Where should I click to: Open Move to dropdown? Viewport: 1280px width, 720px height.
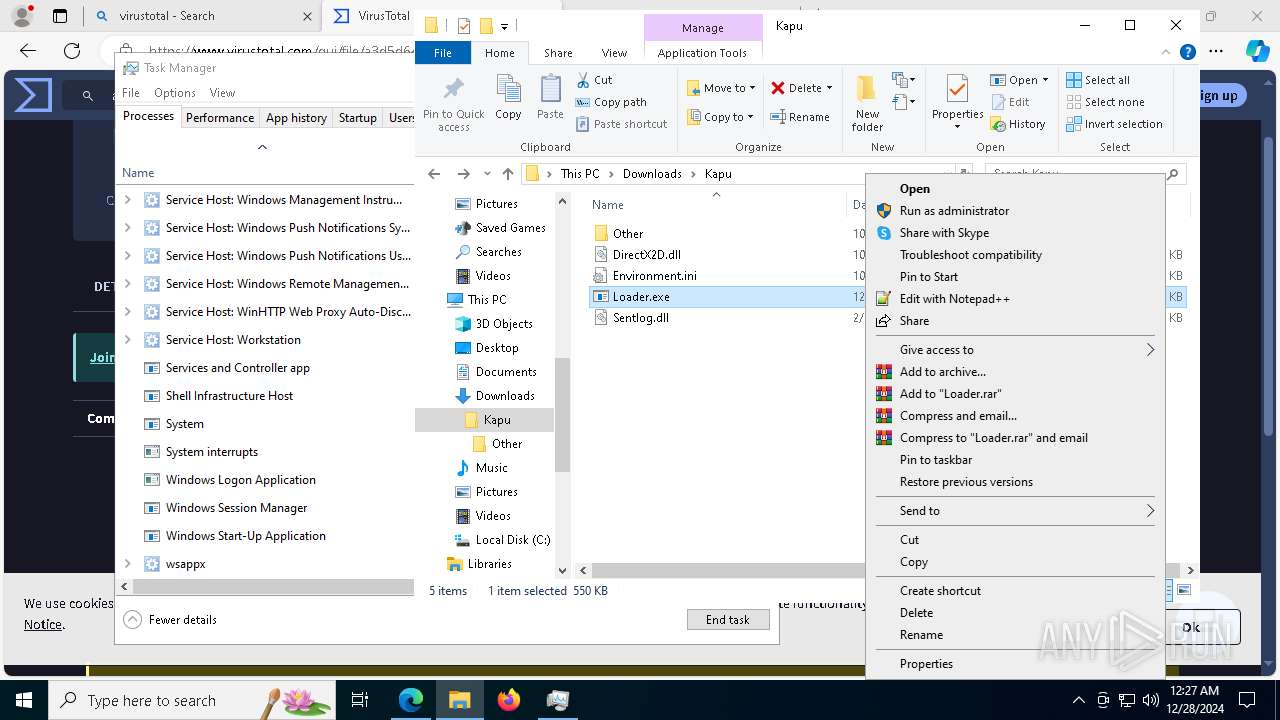pyautogui.click(x=721, y=88)
